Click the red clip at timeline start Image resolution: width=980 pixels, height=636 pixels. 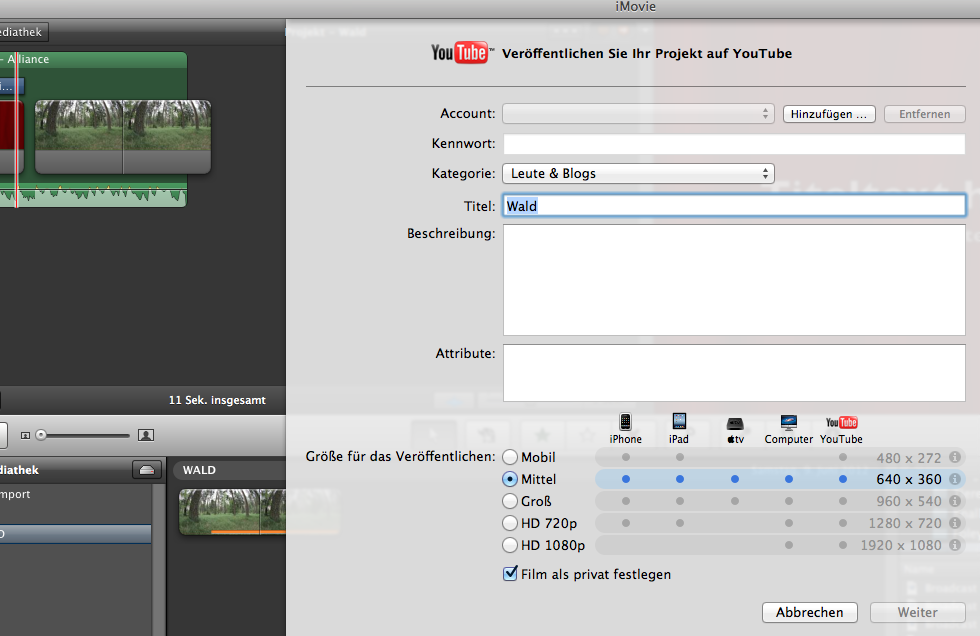[x=11, y=137]
